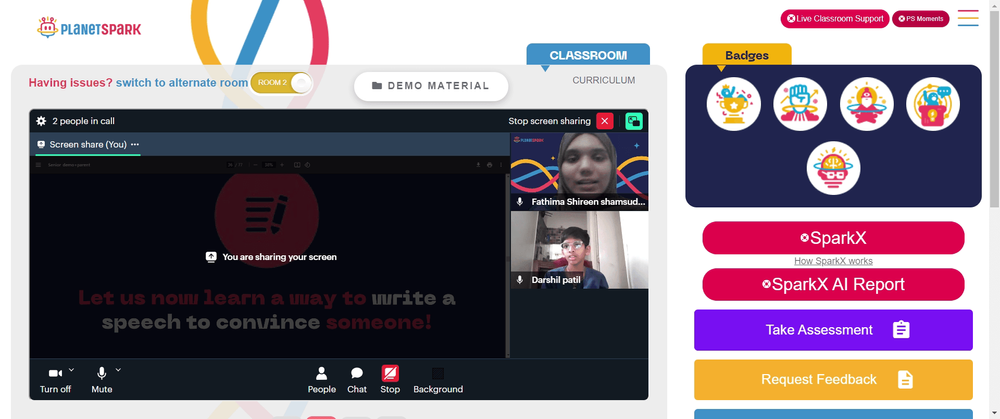Open call settings gear icon
Screen dimensions: 1000x419
41,121
